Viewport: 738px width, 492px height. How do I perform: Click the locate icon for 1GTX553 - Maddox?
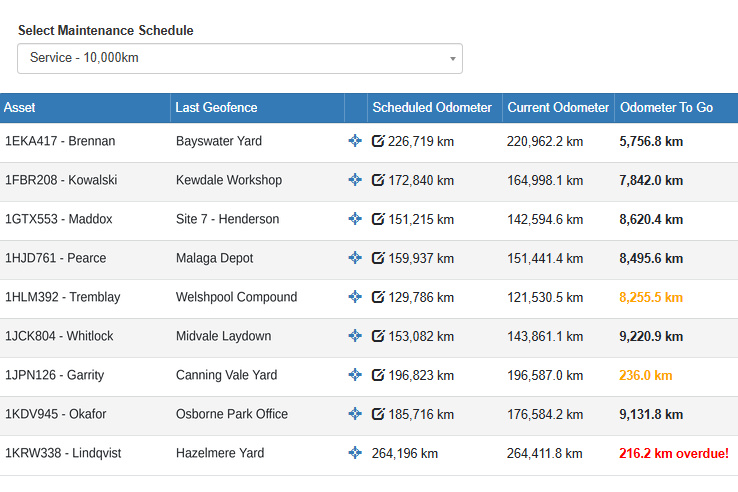click(x=355, y=219)
